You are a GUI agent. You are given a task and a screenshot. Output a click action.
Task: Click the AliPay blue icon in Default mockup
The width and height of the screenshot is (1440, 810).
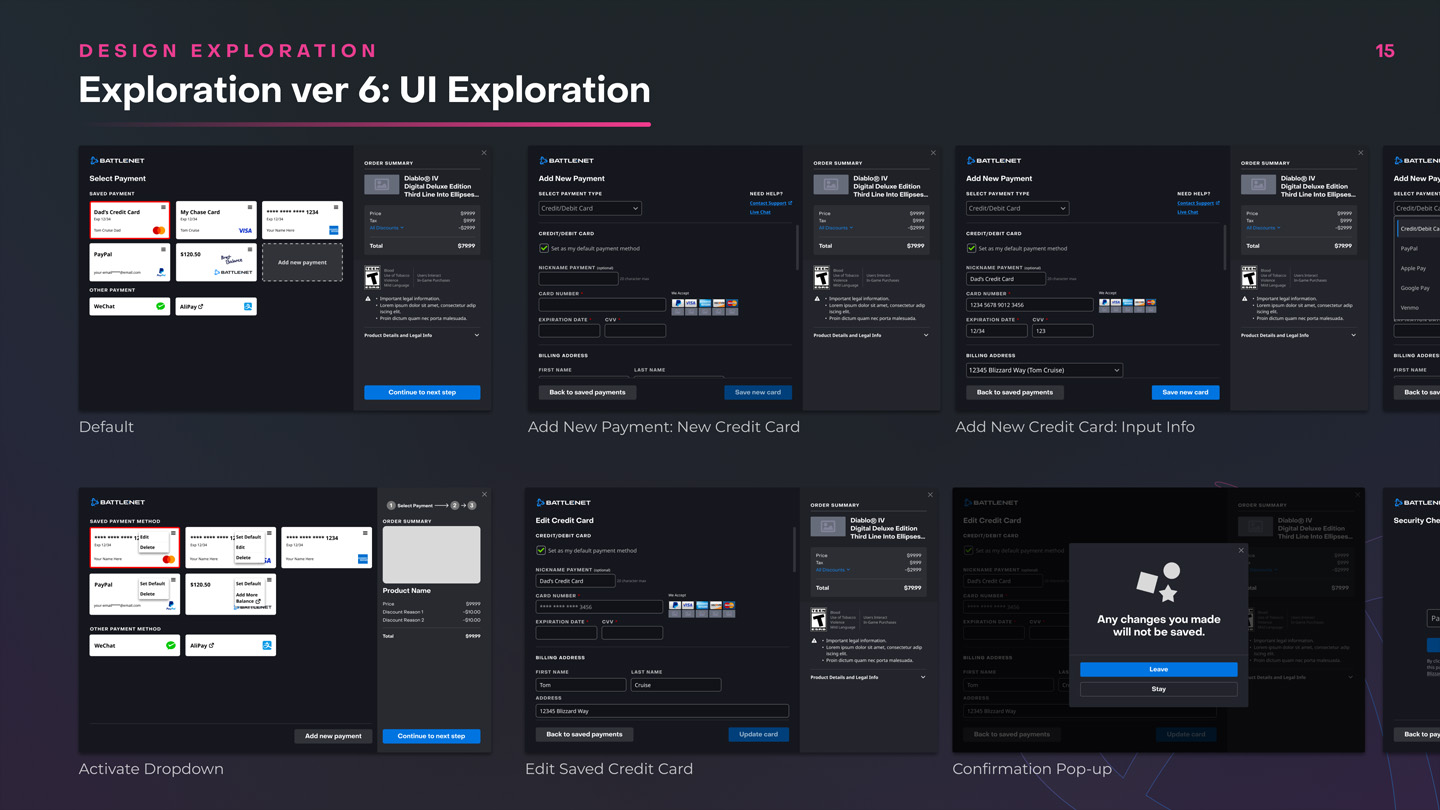tap(248, 306)
